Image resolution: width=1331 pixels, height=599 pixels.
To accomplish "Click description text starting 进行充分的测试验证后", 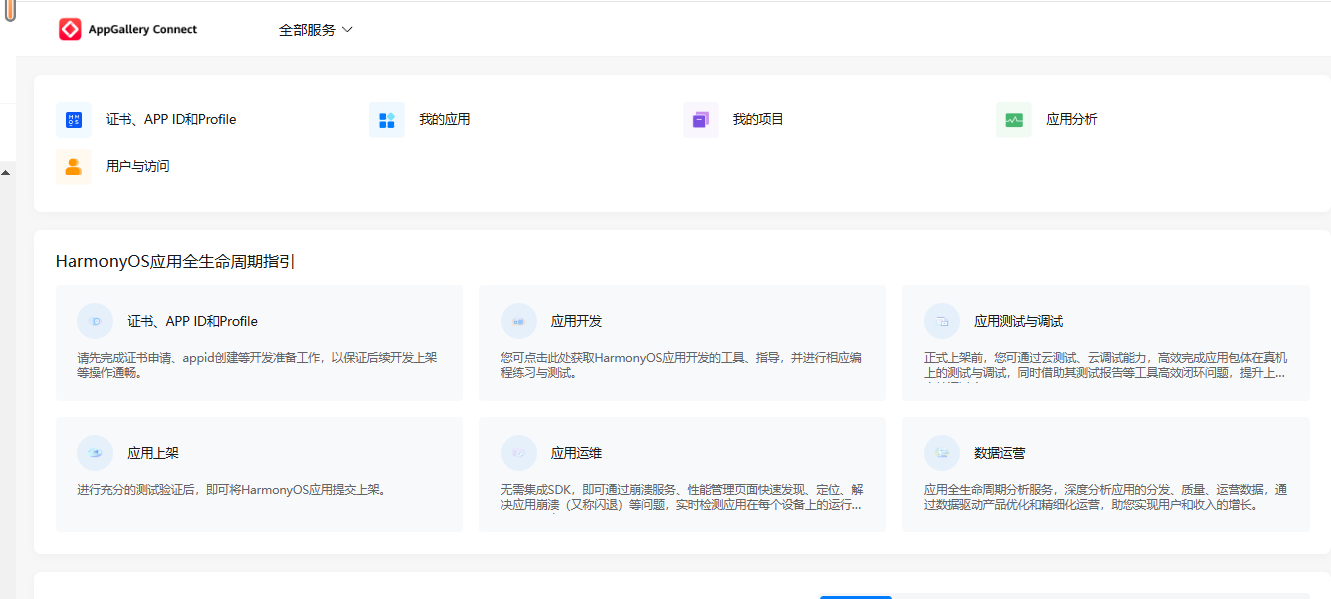I will (231, 490).
